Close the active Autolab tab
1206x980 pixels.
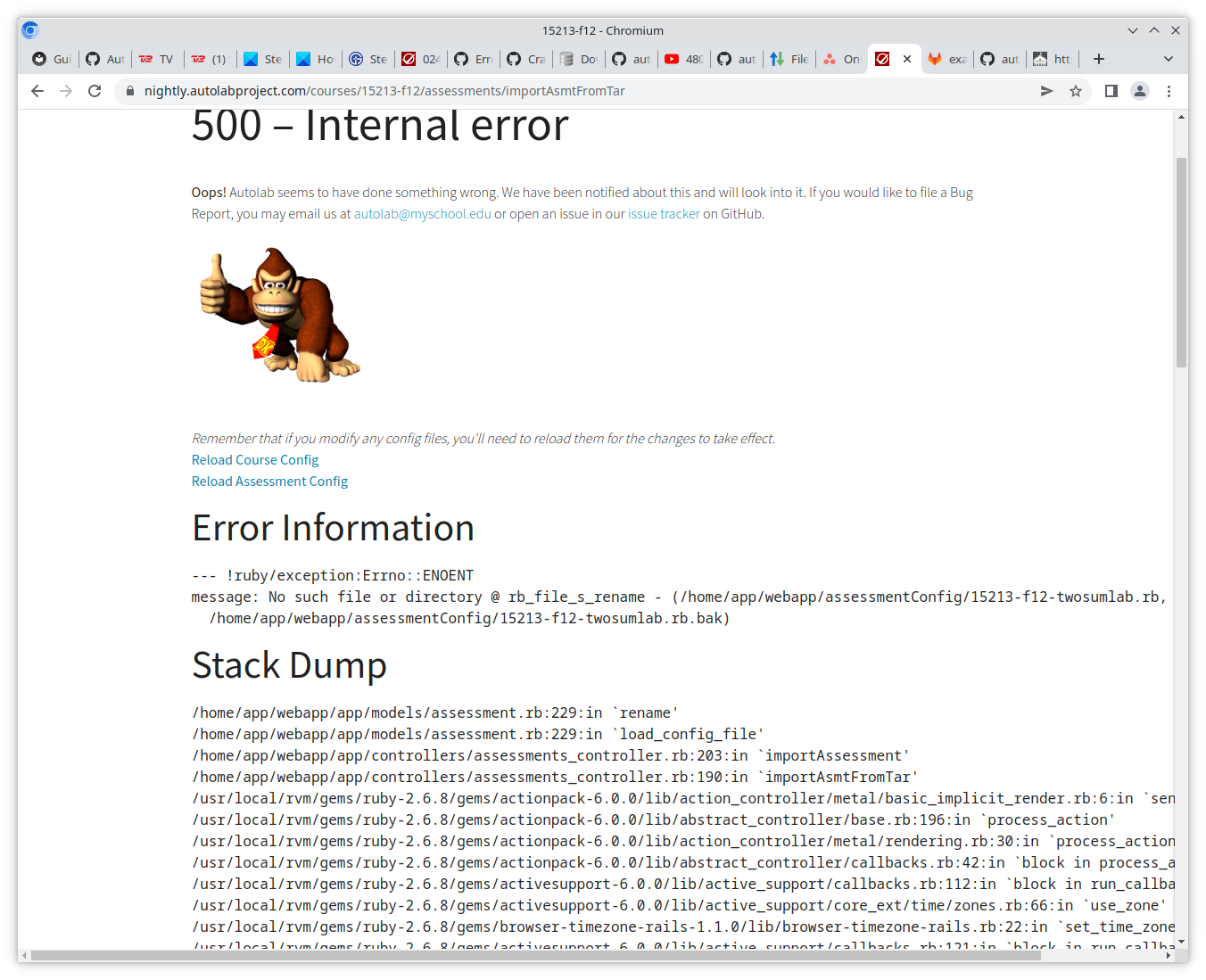coord(907,59)
